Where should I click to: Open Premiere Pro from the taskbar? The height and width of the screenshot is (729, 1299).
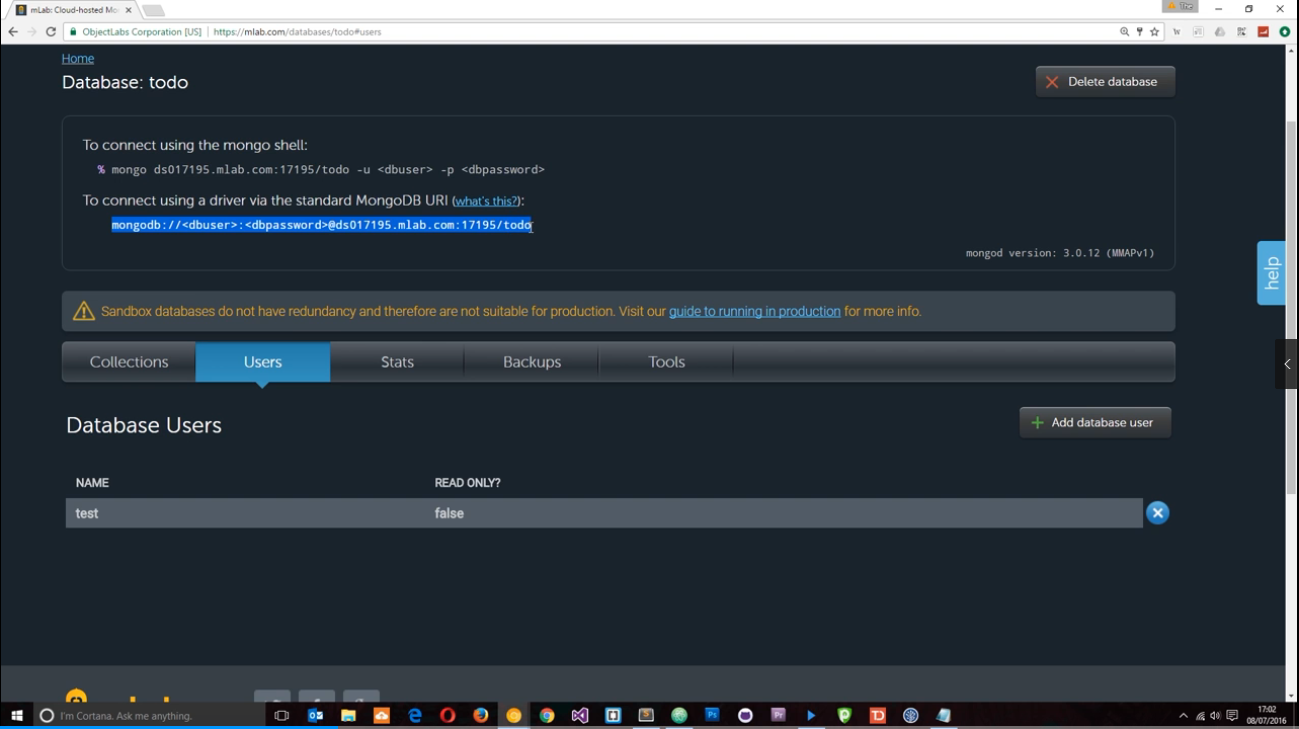click(778, 715)
